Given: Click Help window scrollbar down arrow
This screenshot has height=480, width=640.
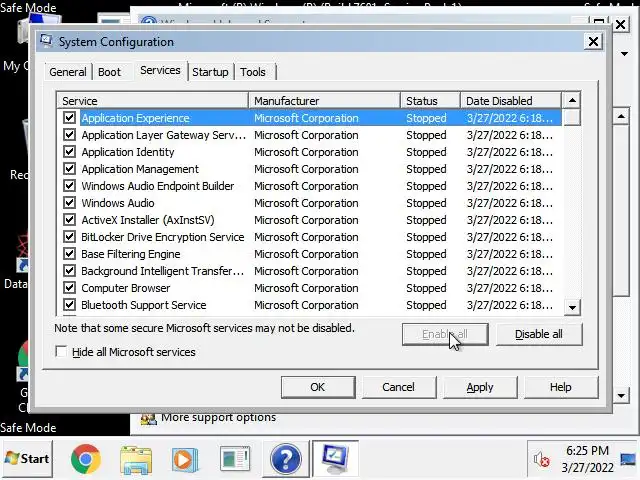Looking at the screenshot, I should pyautogui.click(x=621, y=395).
